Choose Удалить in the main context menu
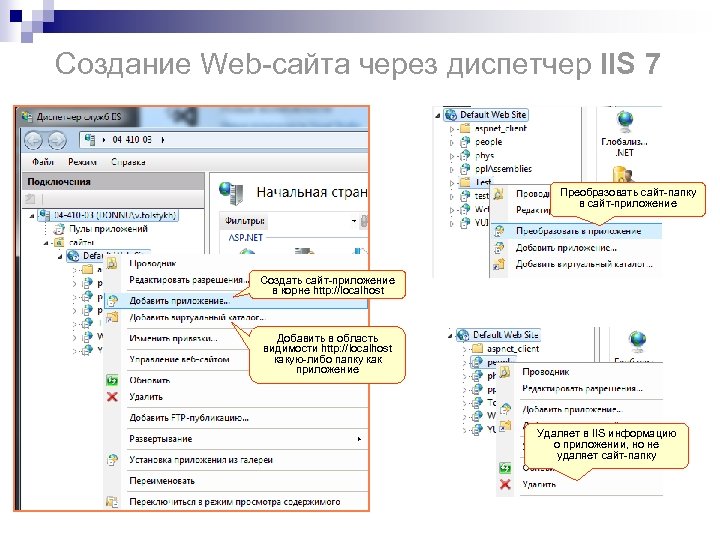The height and width of the screenshot is (540, 720). pos(146,397)
